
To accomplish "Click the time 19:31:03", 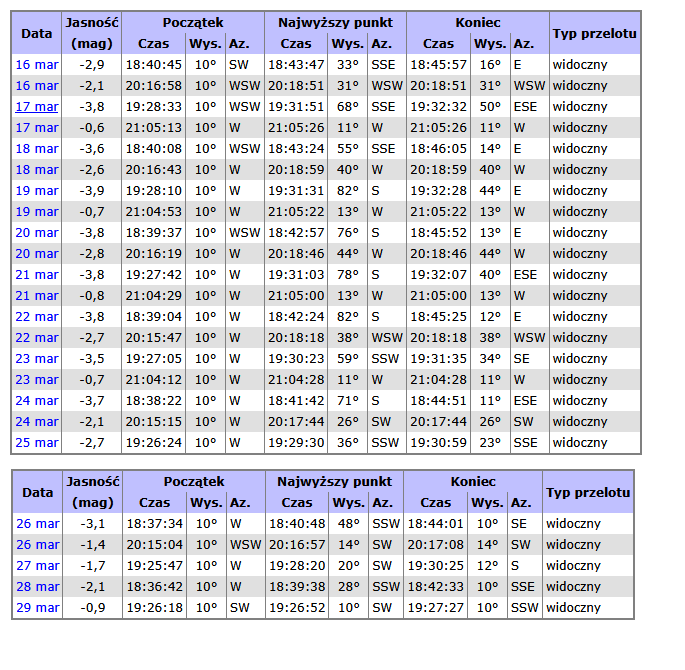I will pos(296,274).
